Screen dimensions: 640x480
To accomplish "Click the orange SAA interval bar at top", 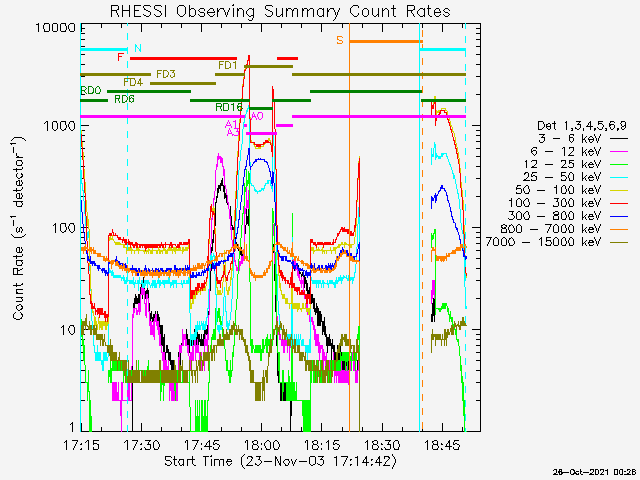I will [386, 41].
